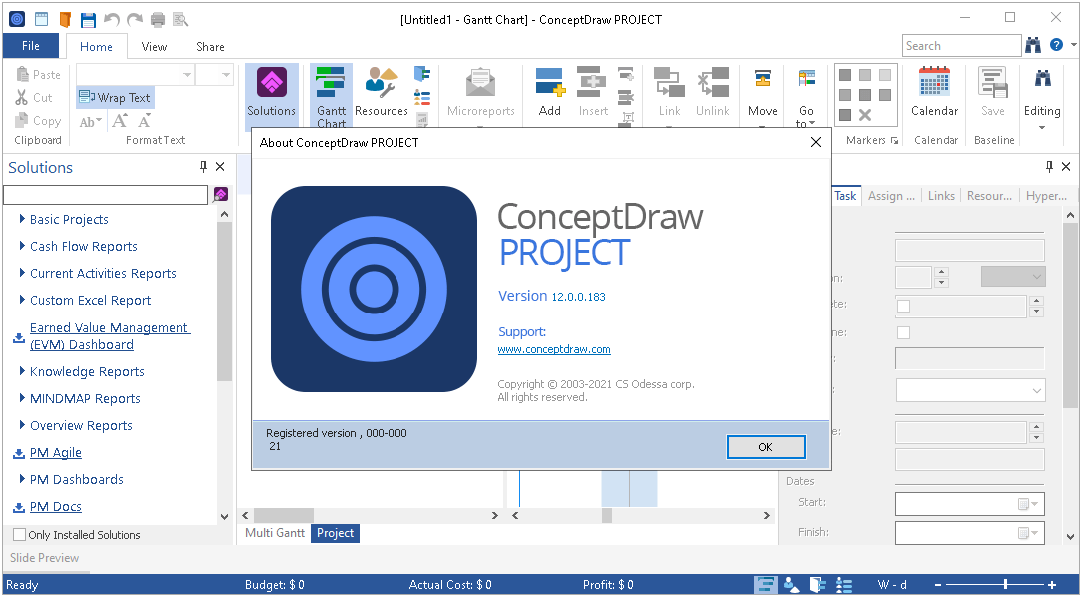Open the Ab text case dropdown

coord(90,122)
